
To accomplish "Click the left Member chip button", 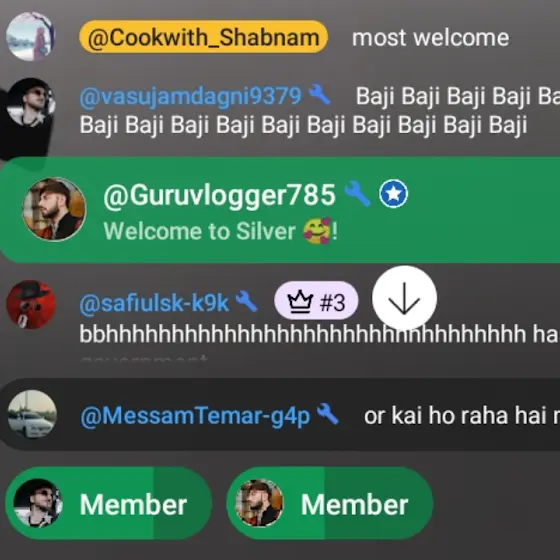I will pos(109,503).
